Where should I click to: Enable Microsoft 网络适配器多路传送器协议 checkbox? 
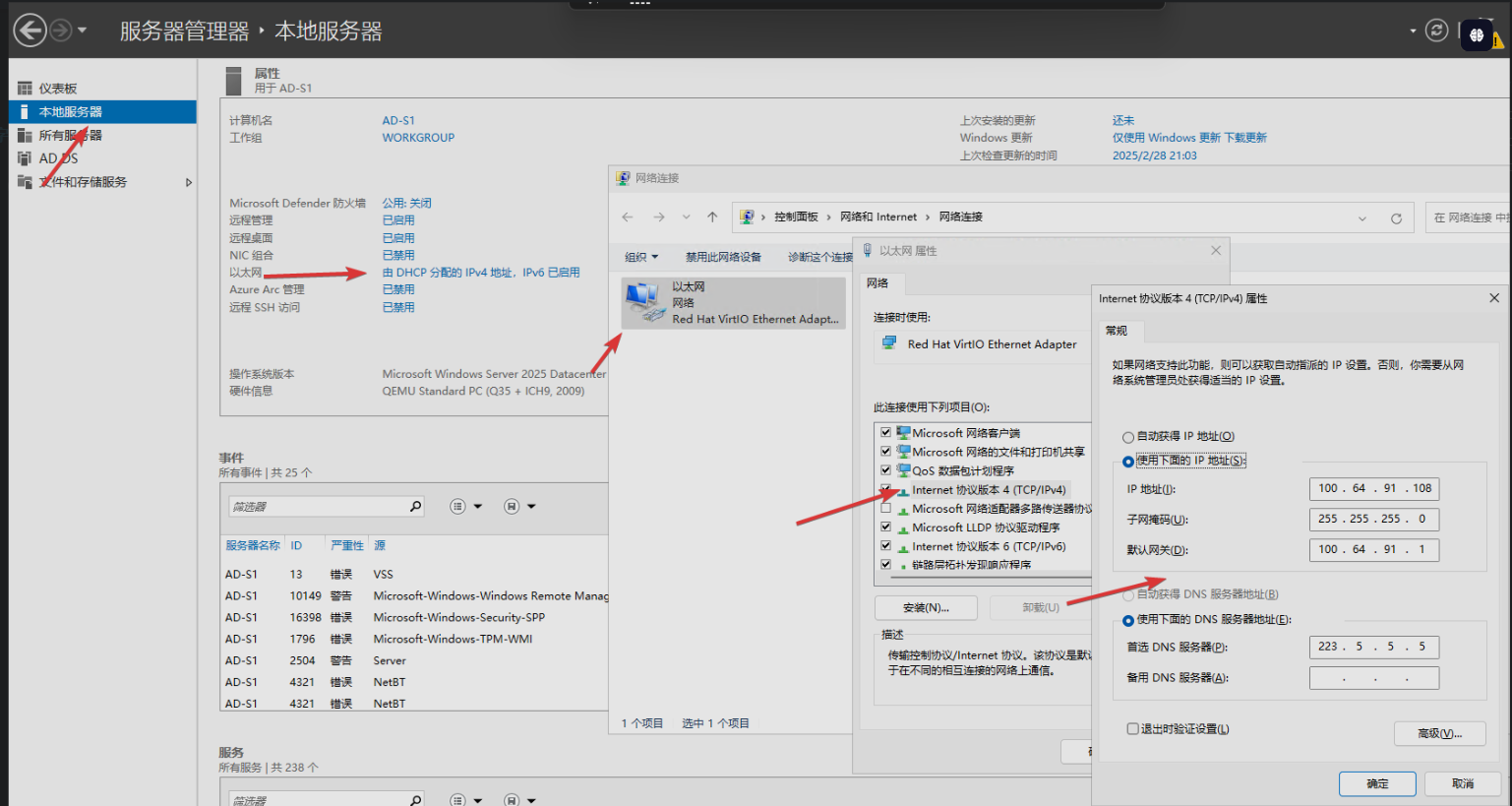[x=885, y=509]
